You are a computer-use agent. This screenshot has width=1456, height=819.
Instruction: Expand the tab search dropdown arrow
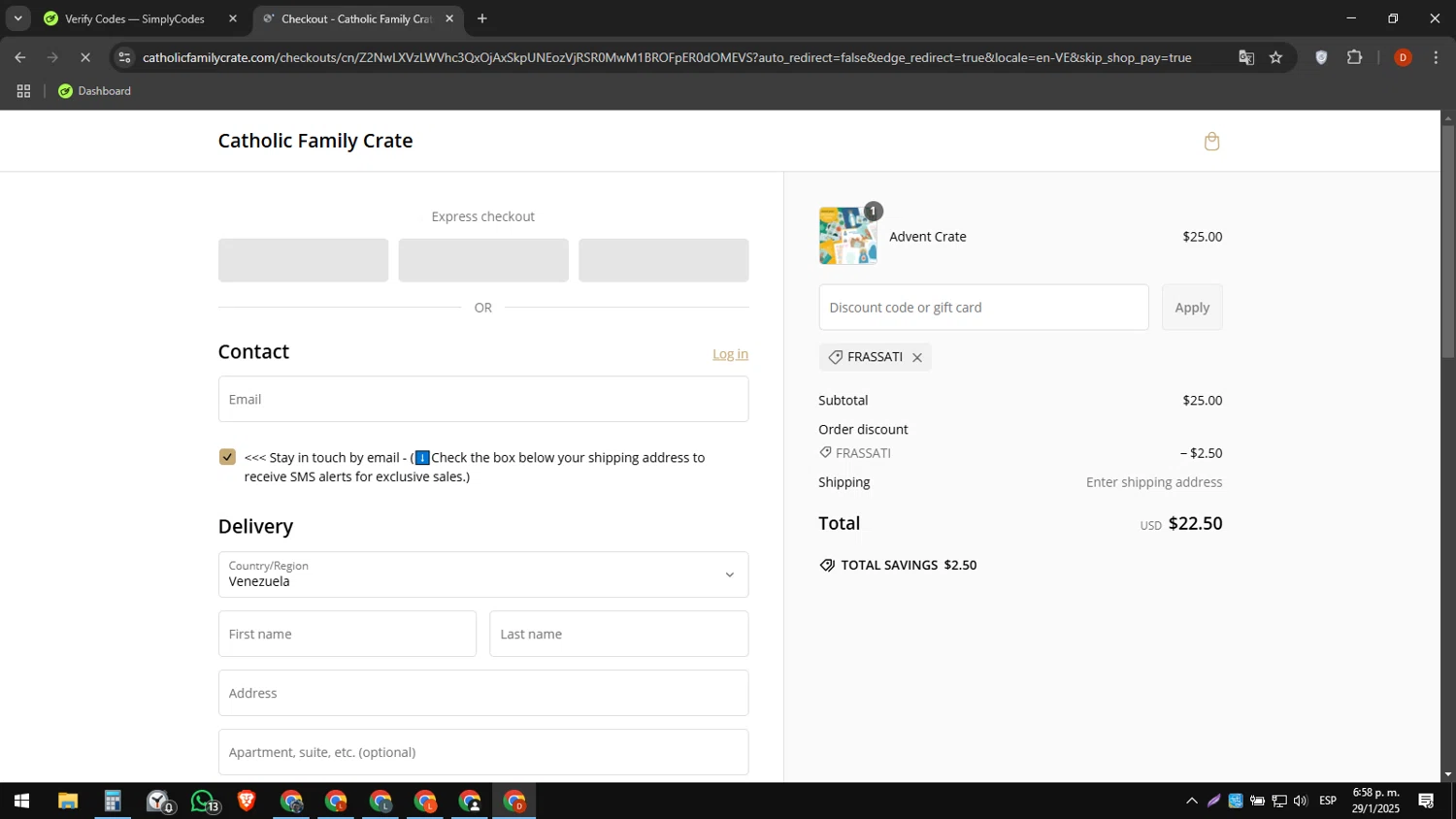pos(17,18)
